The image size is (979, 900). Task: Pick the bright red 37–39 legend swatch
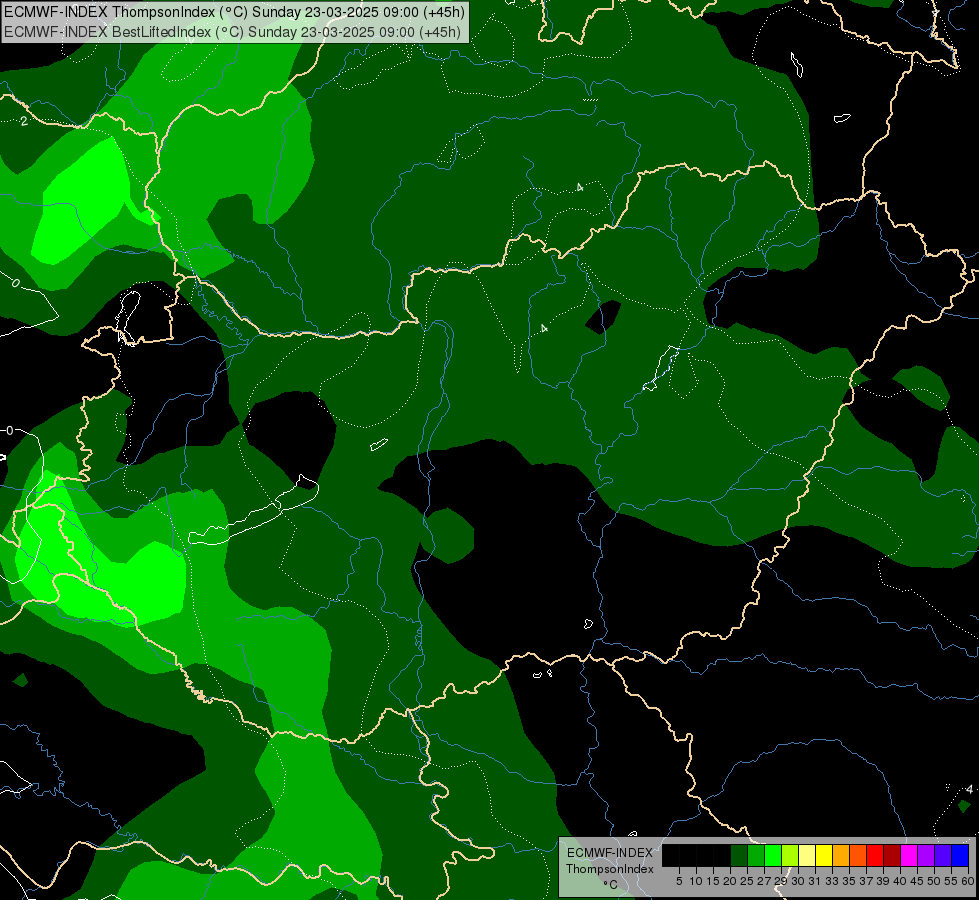coord(875,855)
